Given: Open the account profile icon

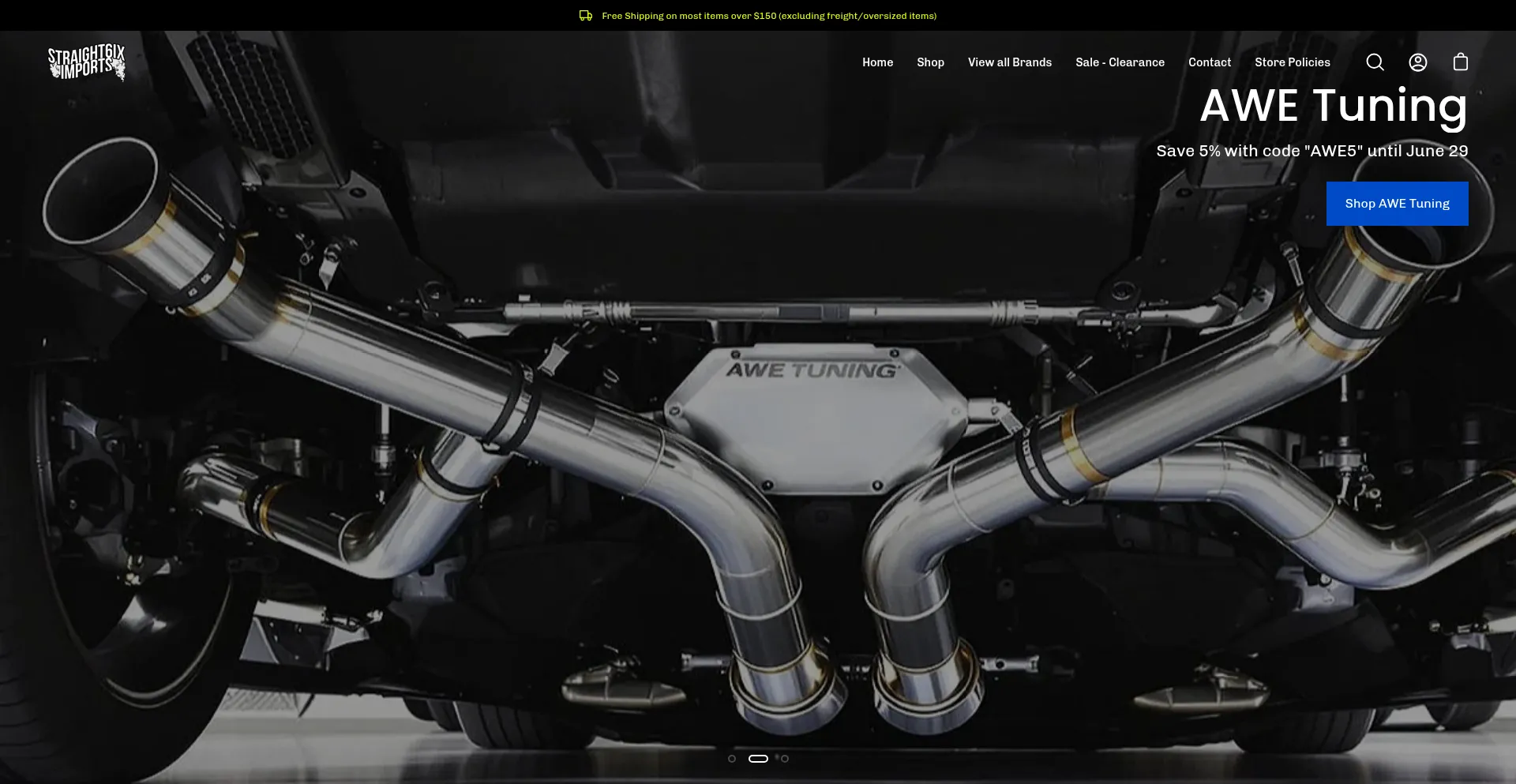Looking at the screenshot, I should tap(1418, 62).
